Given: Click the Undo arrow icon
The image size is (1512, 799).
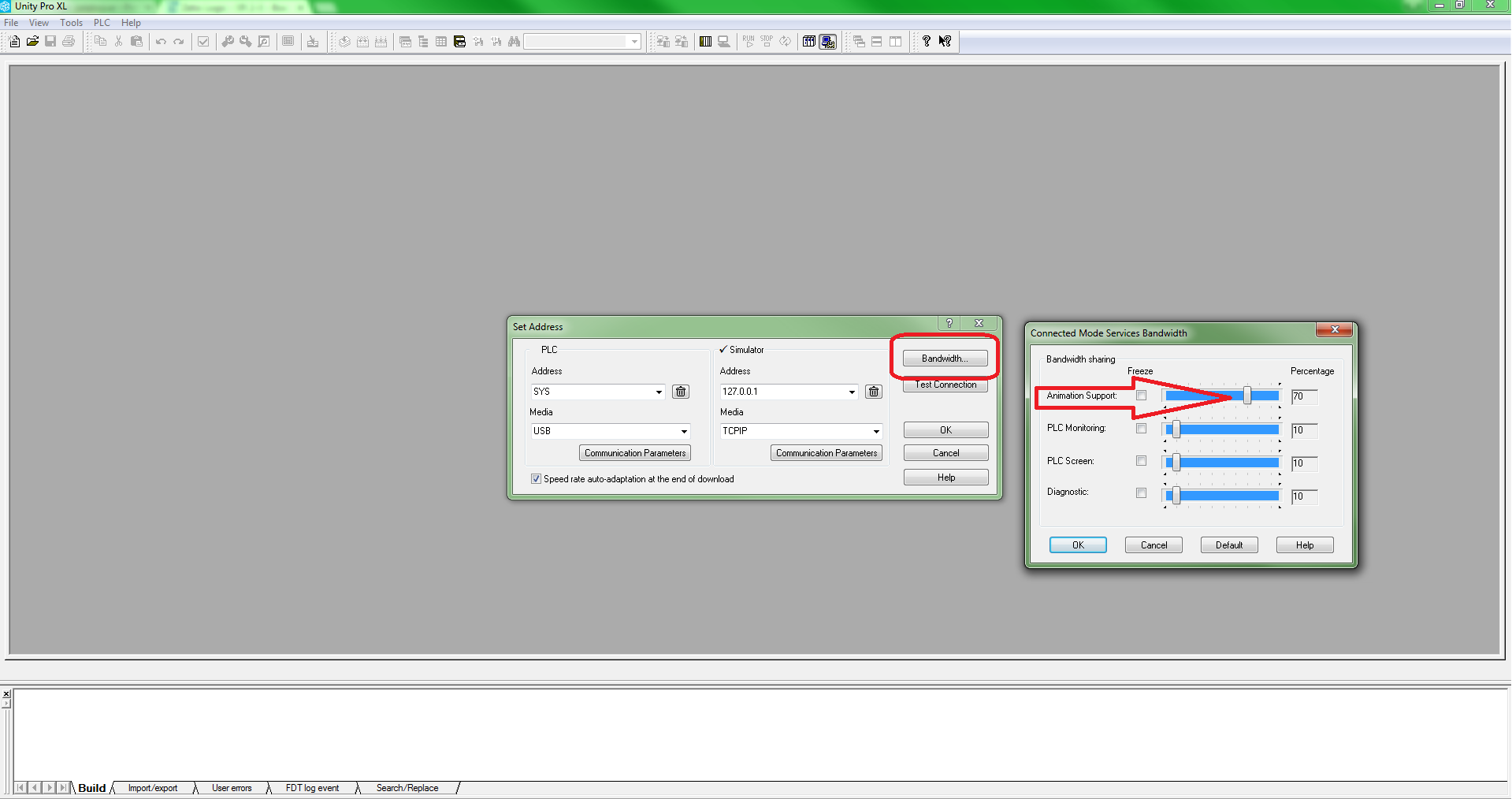Looking at the screenshot, I should (161, 41).
